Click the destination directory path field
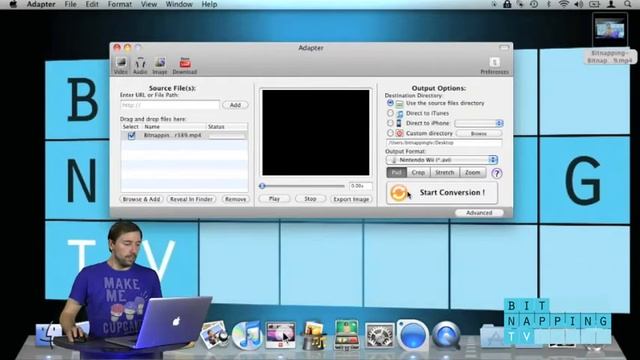 pos(444,143)
